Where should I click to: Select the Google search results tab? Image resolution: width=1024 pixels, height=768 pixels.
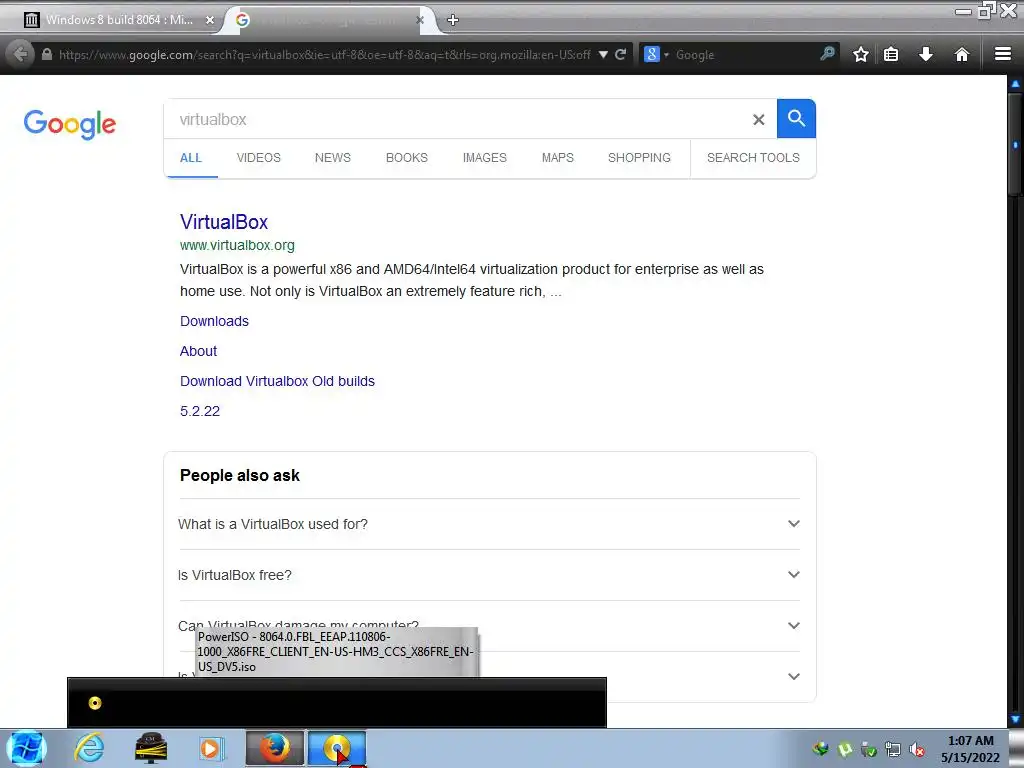click(327, 20)
